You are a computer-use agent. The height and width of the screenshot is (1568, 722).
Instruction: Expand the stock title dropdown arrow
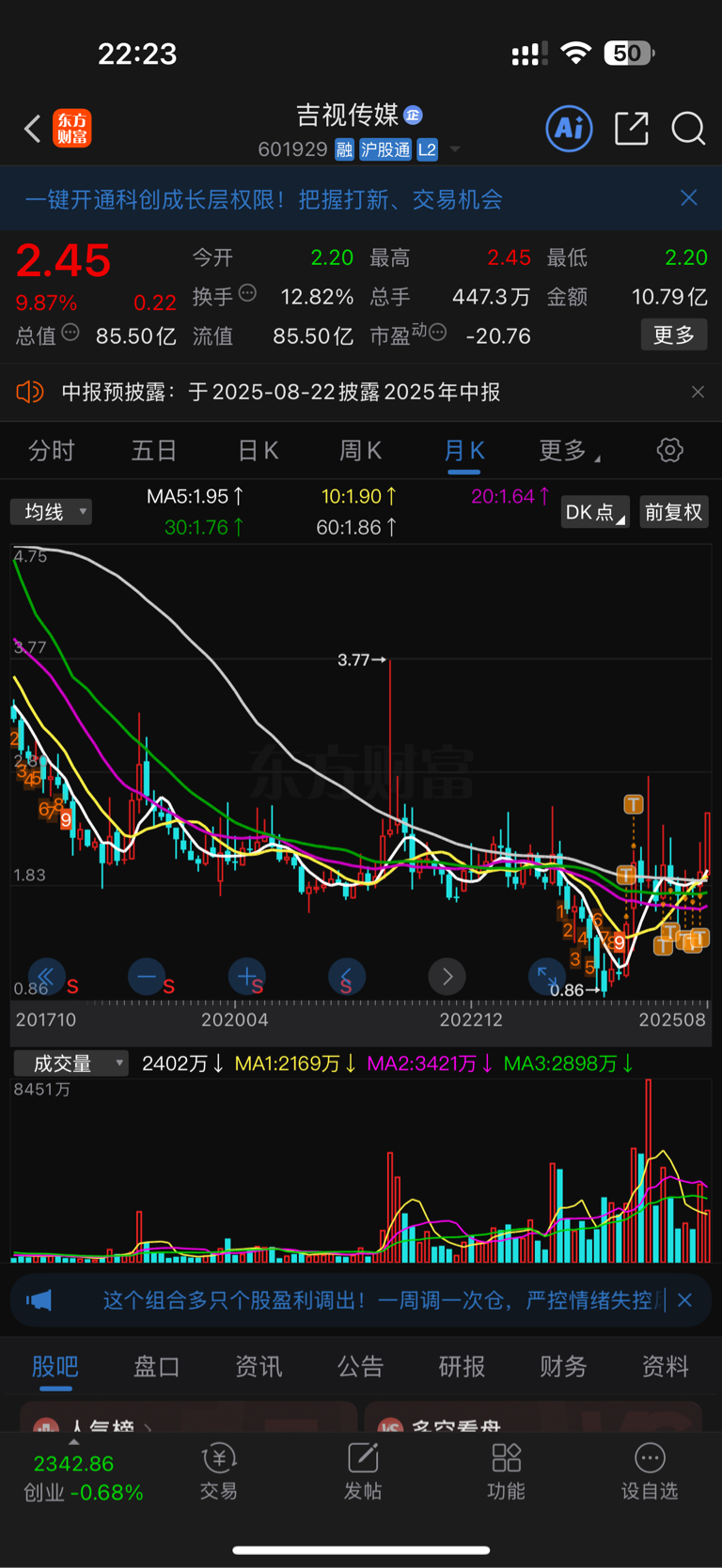tap(455, 149)
